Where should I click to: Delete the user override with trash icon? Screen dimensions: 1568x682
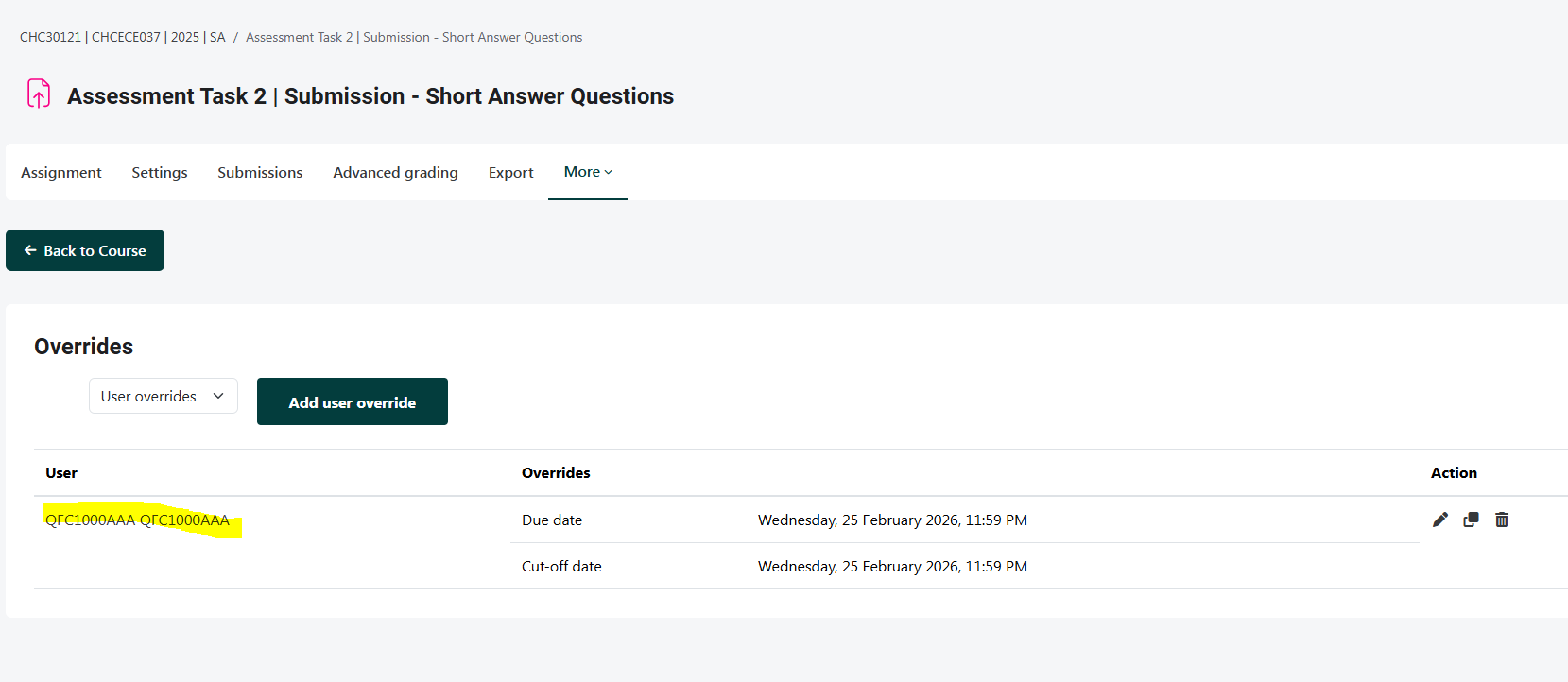click(1502, 520)
